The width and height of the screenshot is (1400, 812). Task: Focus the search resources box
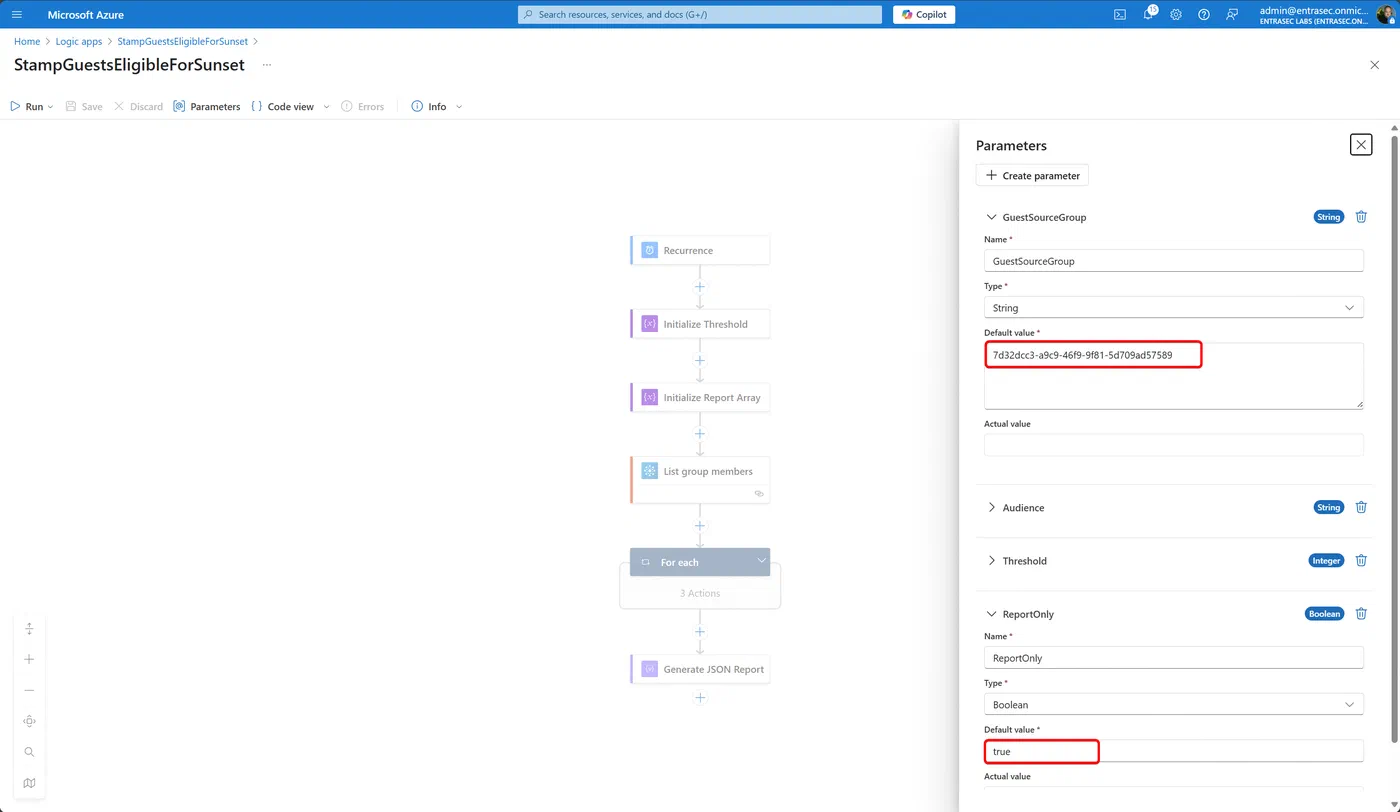click(x=700, y=15)
